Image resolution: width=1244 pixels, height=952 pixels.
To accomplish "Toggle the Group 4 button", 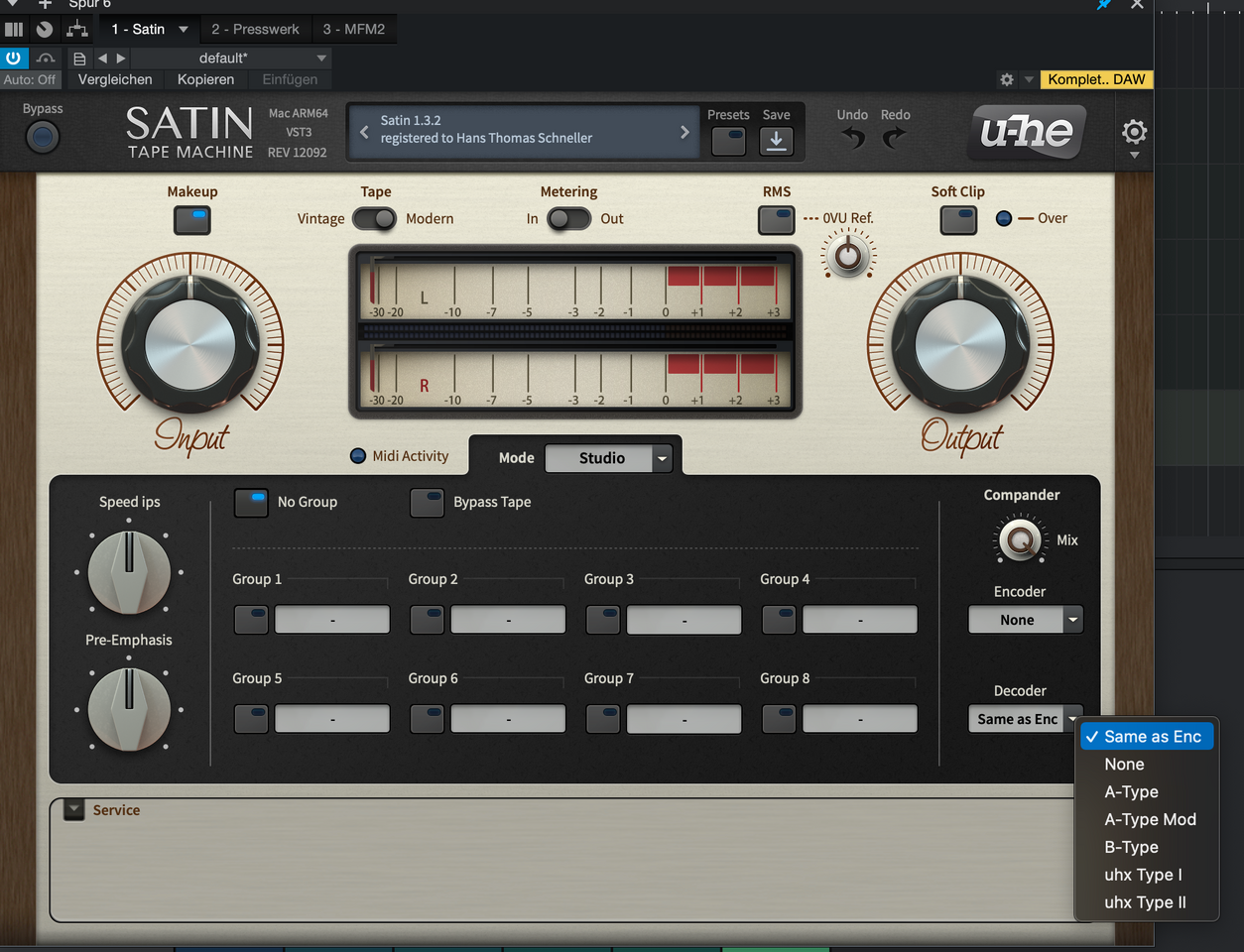I will [779, 620].
